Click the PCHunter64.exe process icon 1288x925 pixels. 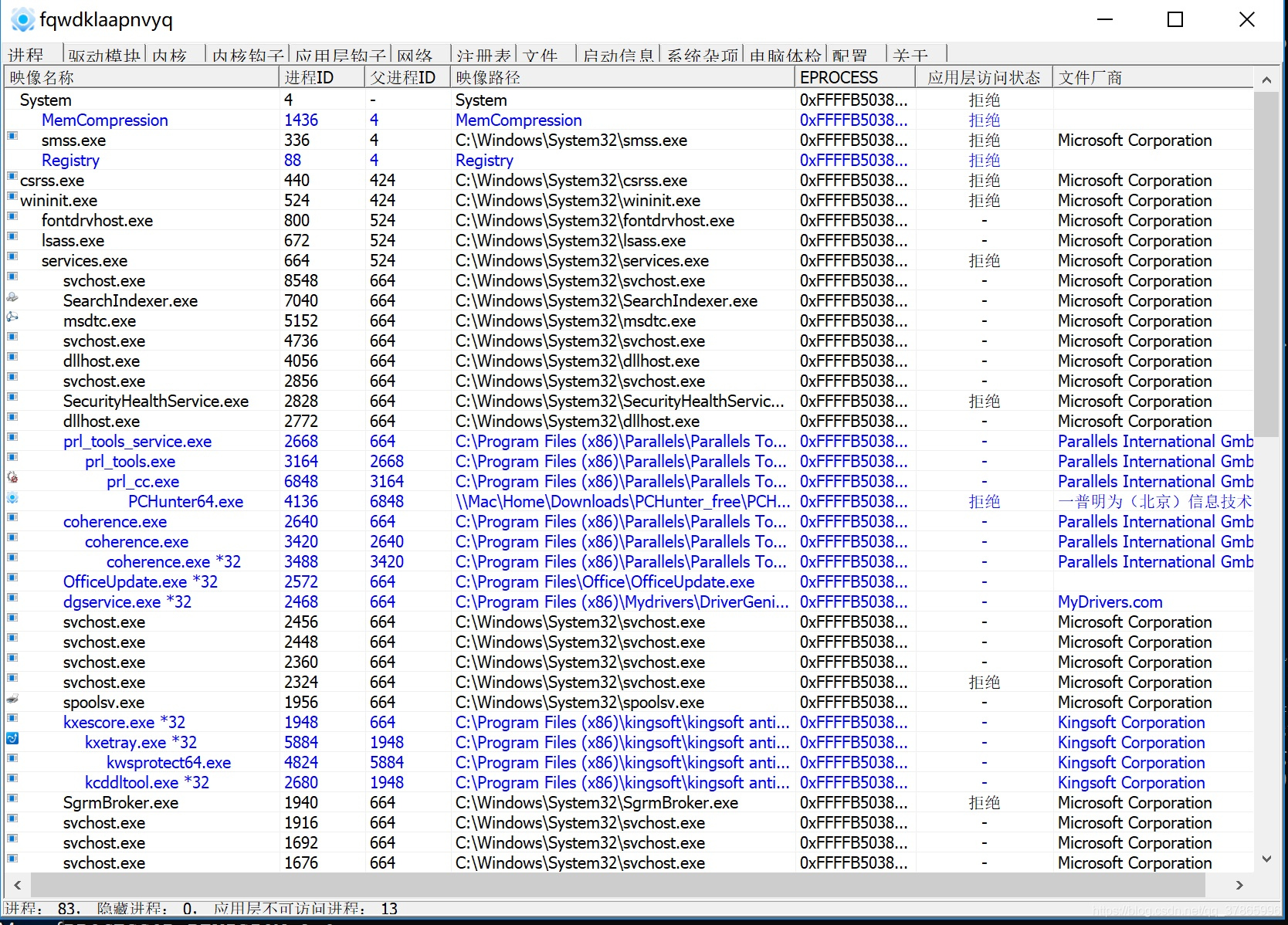coord(12,497)
